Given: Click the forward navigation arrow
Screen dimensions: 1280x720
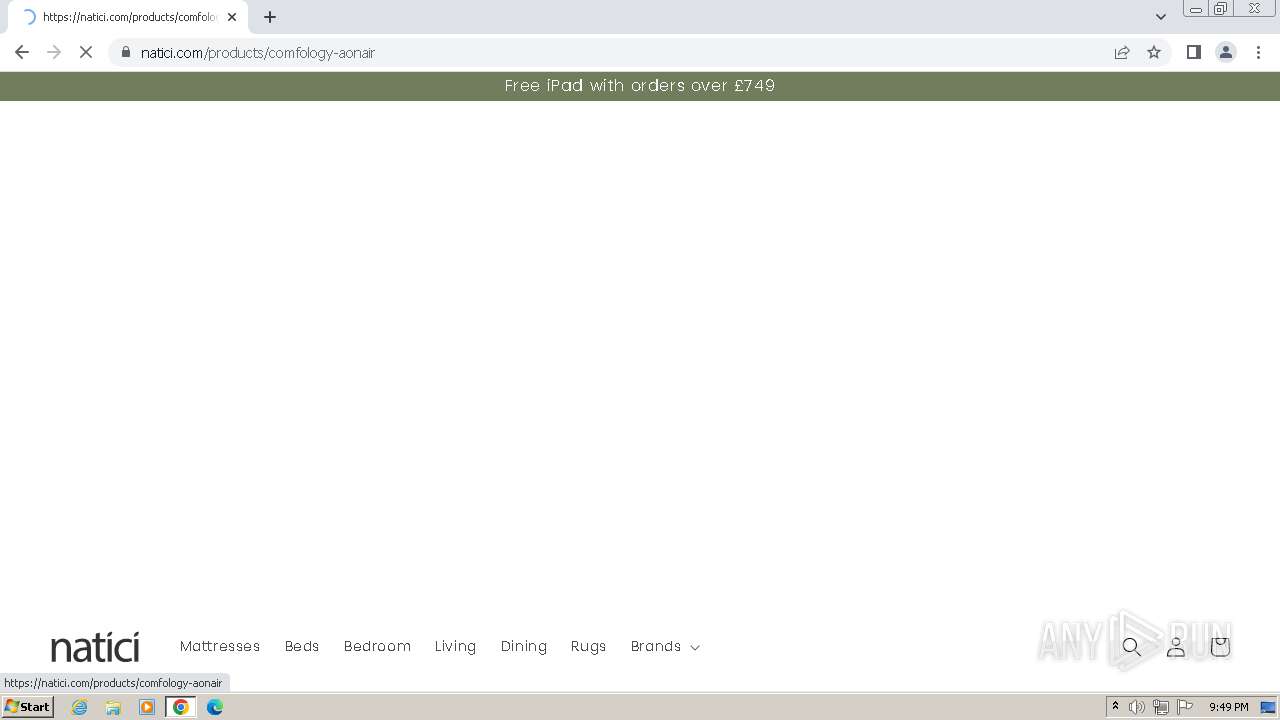Looking at the screenshot, I should click(x=54, y=52).
